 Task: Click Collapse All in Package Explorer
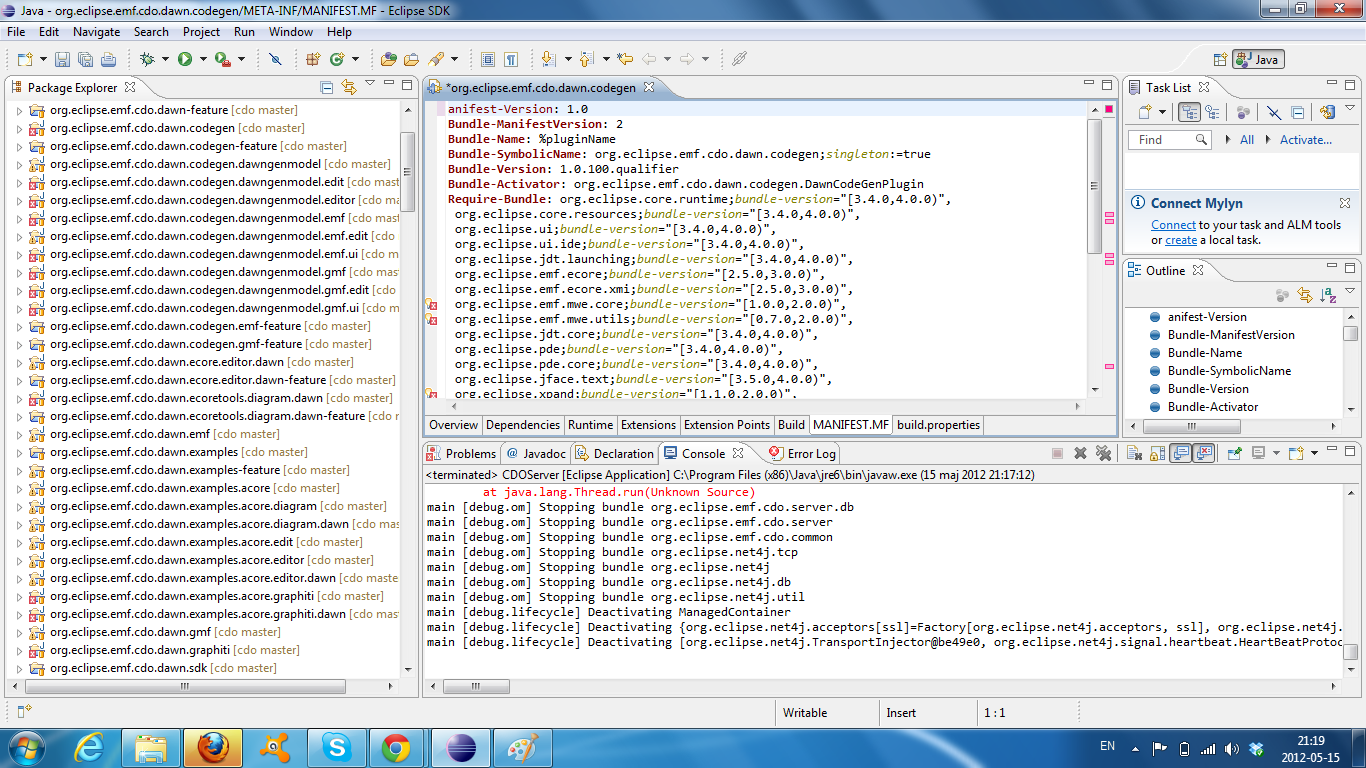tap(326, 87)
